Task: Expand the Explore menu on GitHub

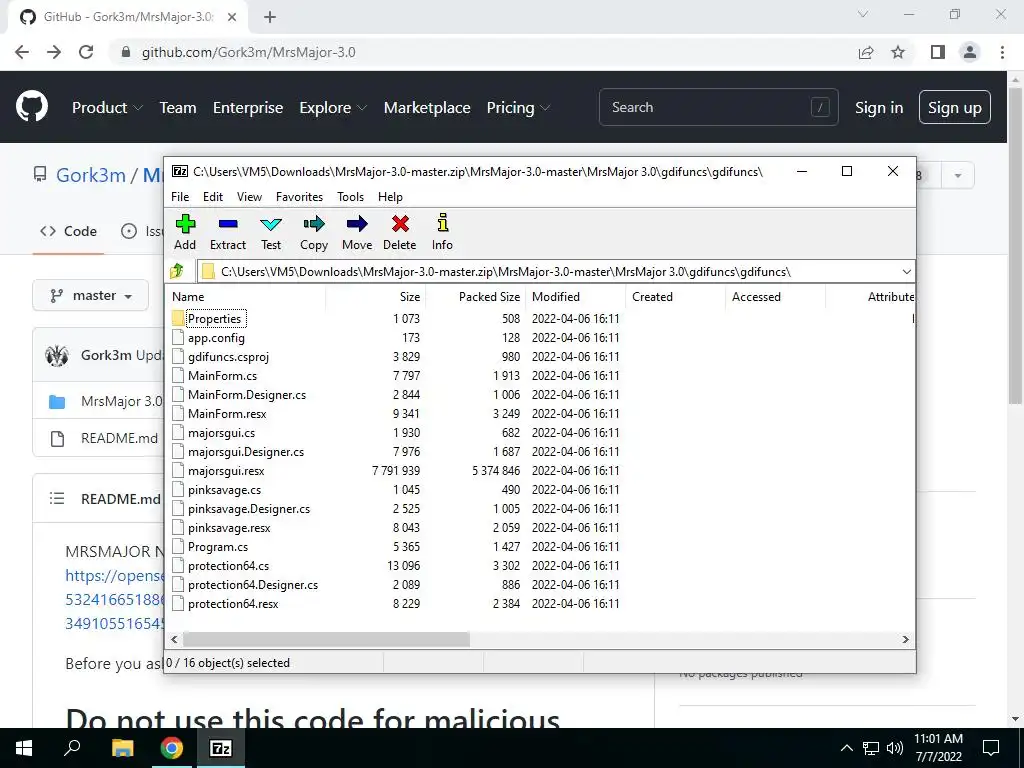Action: [x=333, y=108]
